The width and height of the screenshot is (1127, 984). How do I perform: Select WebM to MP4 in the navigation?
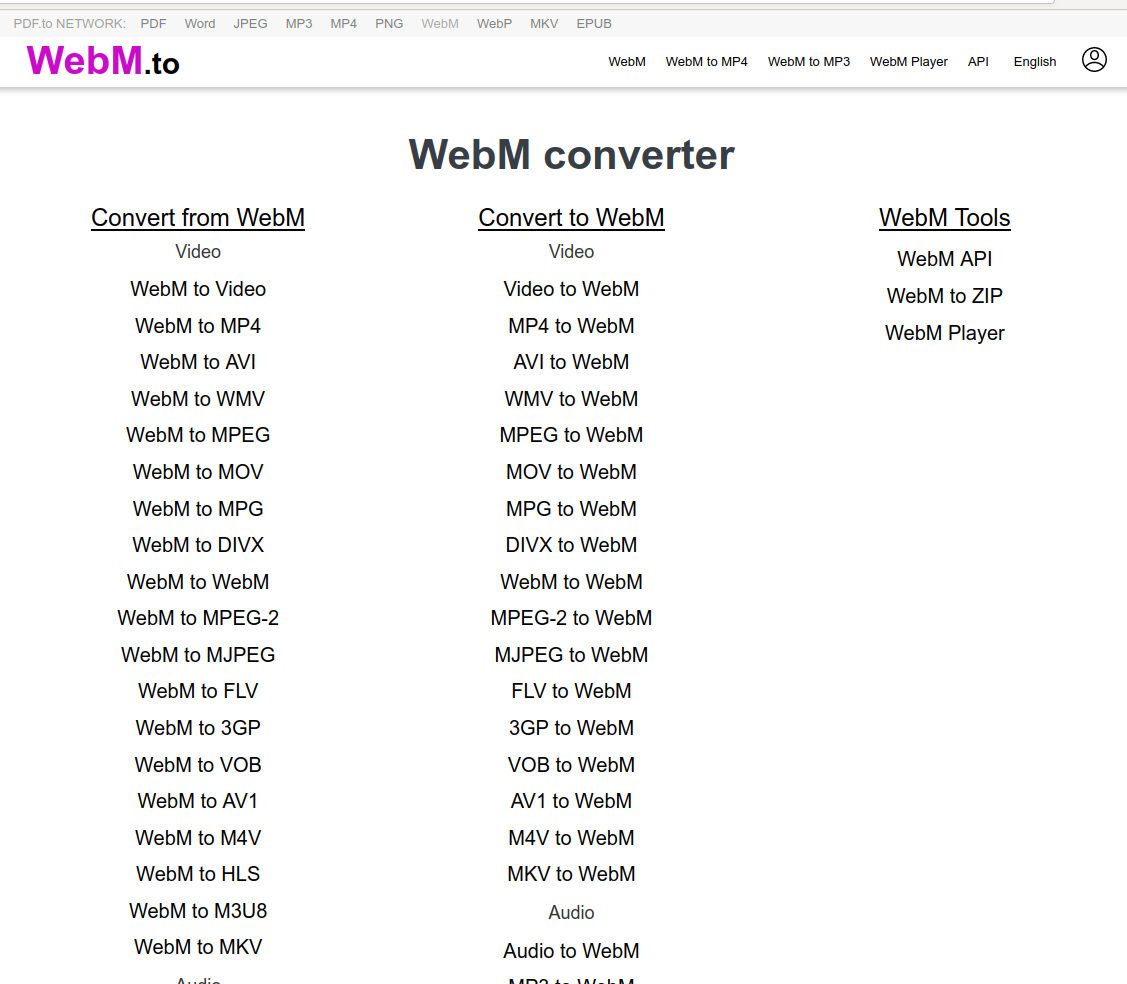click(x=706, y=61)
